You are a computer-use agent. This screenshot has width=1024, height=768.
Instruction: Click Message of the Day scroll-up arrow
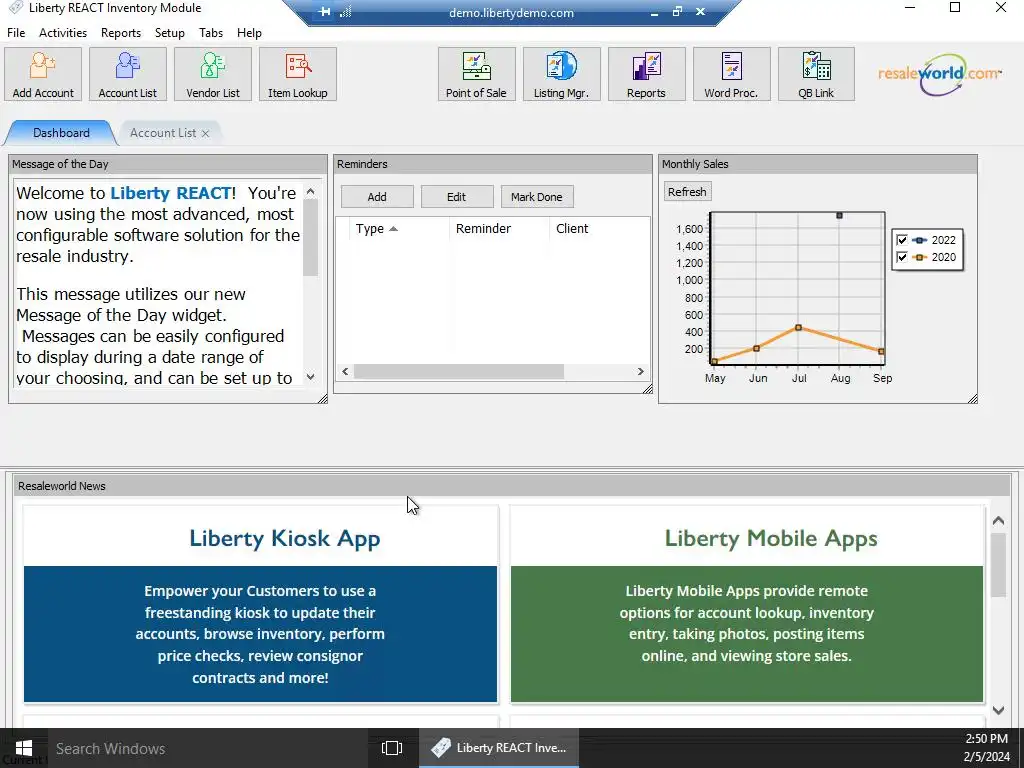pos(310,191)
